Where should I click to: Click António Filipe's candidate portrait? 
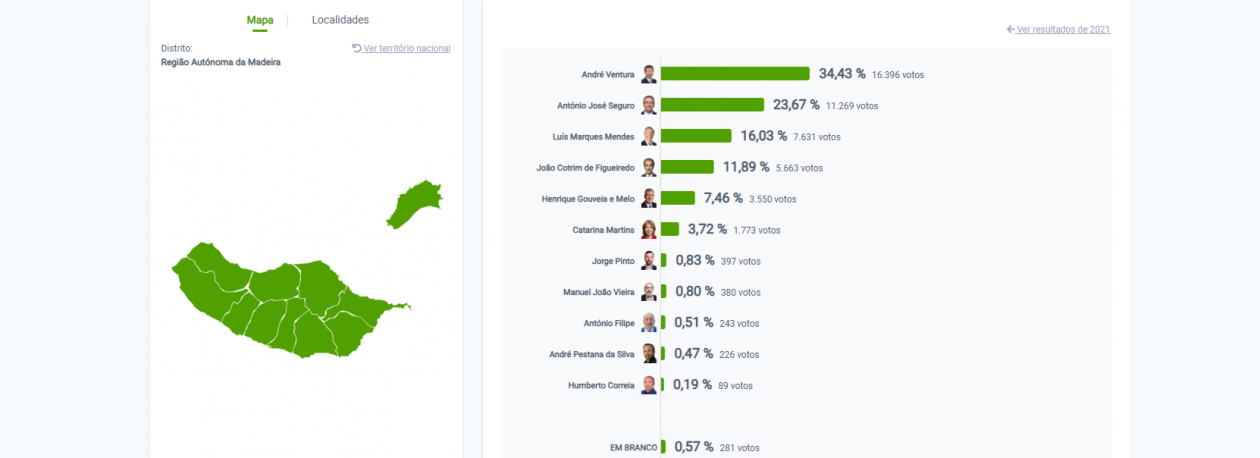(x=649, y=323)
